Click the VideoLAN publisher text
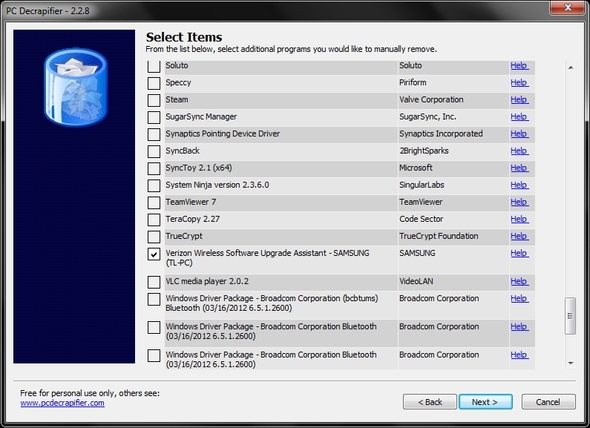The height and width of the screenshot is (428, 590). pyautogui.click(x=416, y=281)
